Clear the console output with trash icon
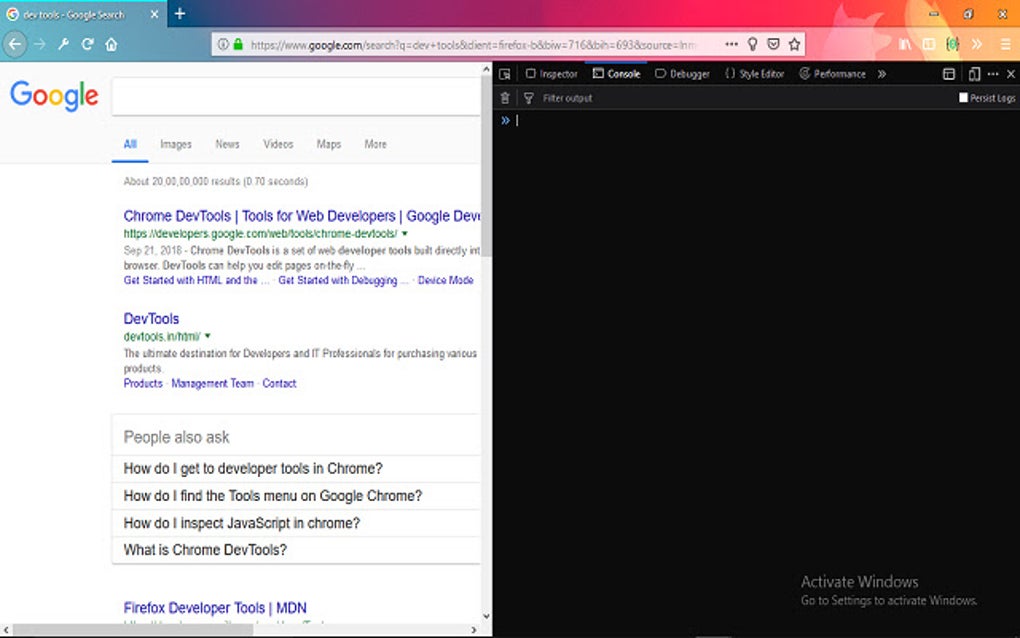 coord(505,97)
